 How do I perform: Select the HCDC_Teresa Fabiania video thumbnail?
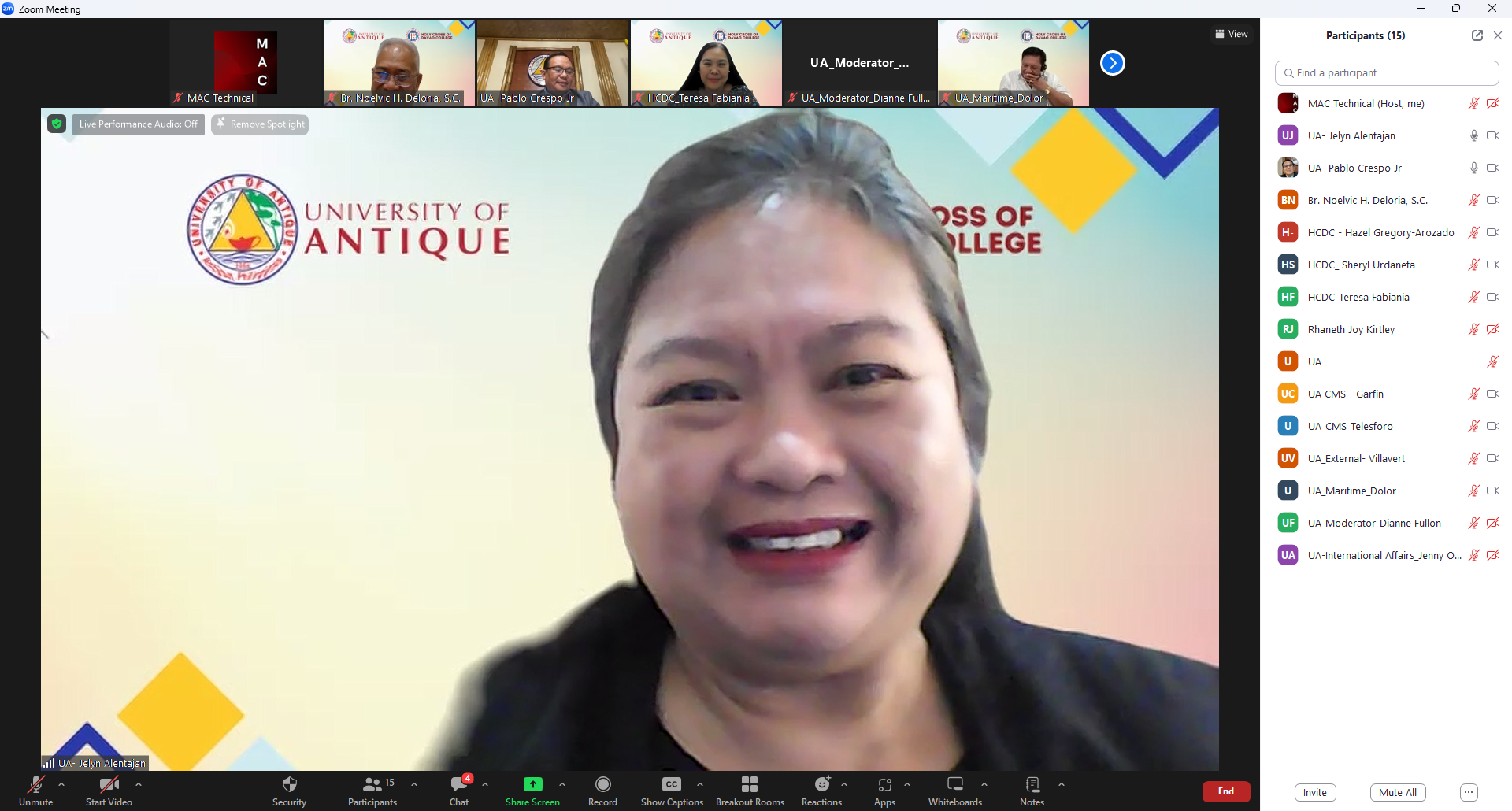tap(706, 63)
